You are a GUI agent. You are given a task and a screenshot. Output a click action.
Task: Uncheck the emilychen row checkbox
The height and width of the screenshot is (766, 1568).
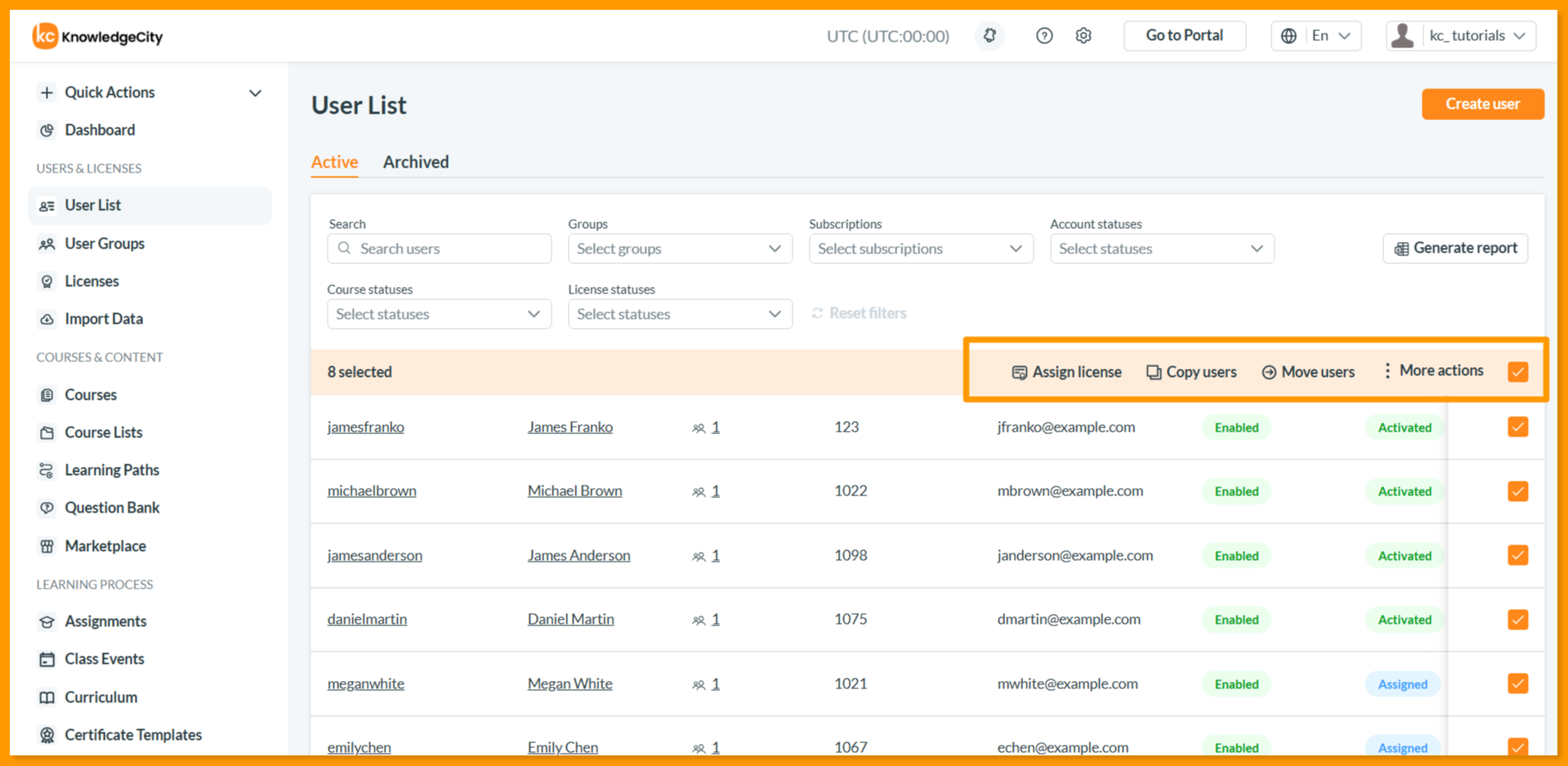[x=1518, y=747]
